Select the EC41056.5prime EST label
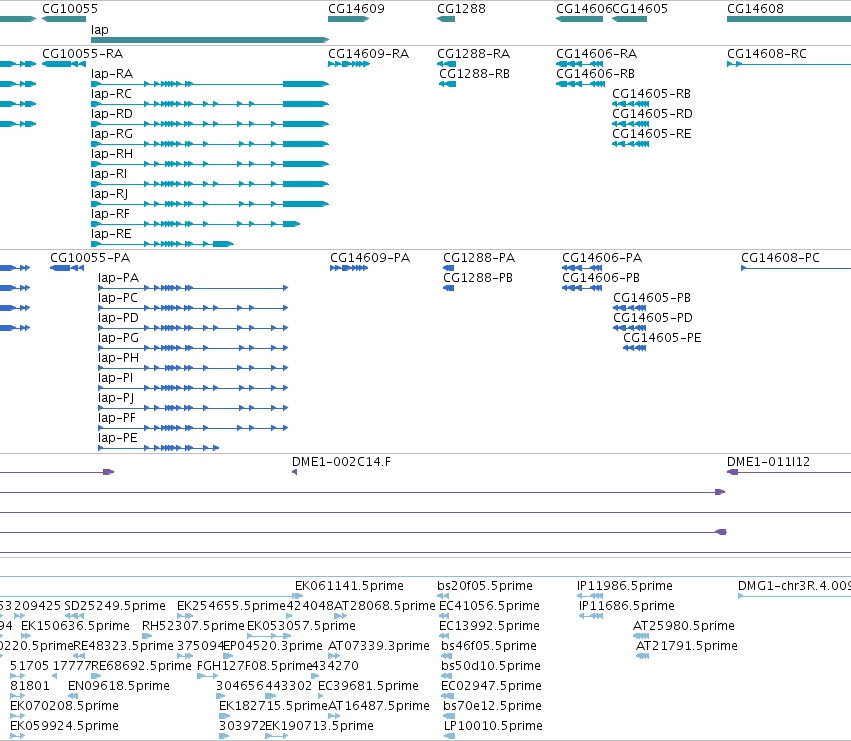The height and width of the screenshot is (741, 851). pyautogui.click(x=490, y=606)
